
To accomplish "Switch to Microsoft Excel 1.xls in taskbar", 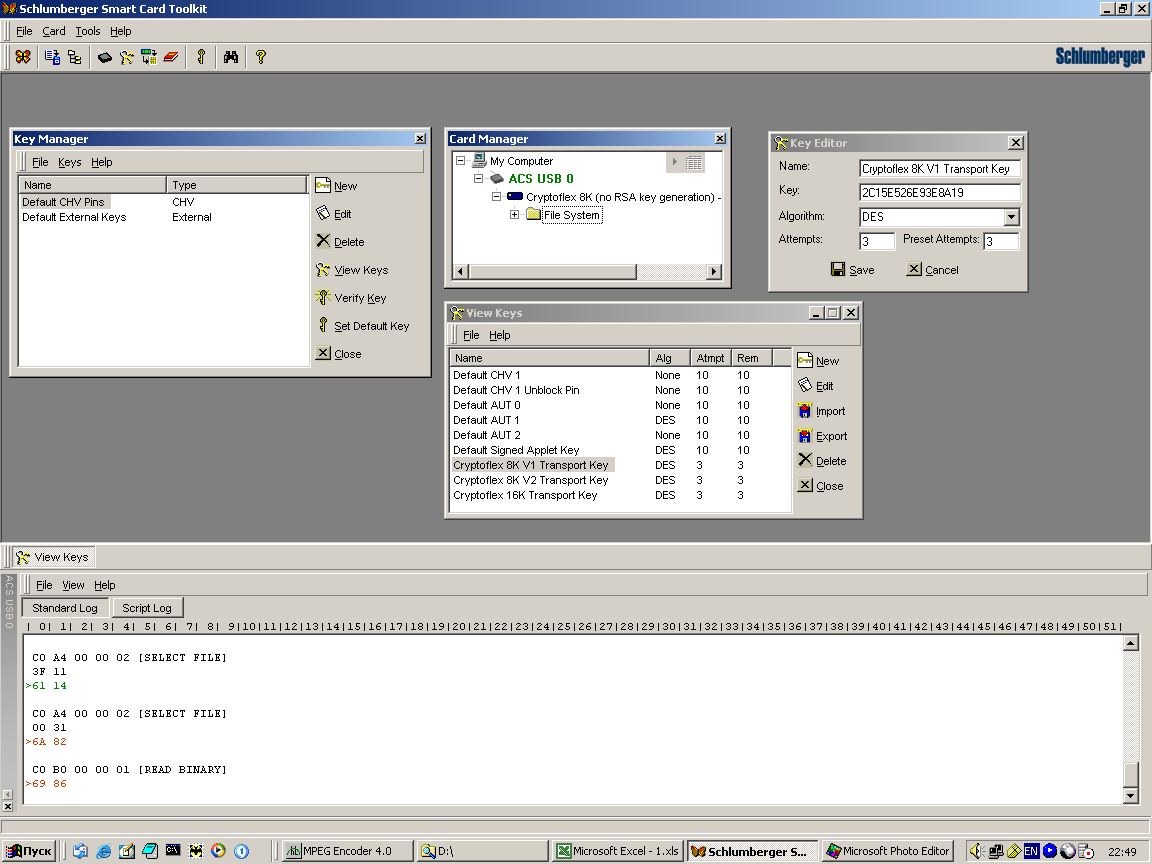I will click(618, 851).
